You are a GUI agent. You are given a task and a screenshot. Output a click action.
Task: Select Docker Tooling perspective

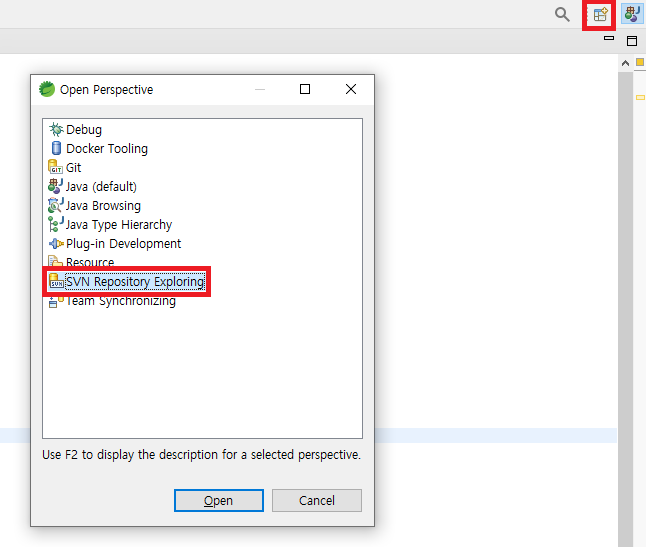[x=107, y=148]
